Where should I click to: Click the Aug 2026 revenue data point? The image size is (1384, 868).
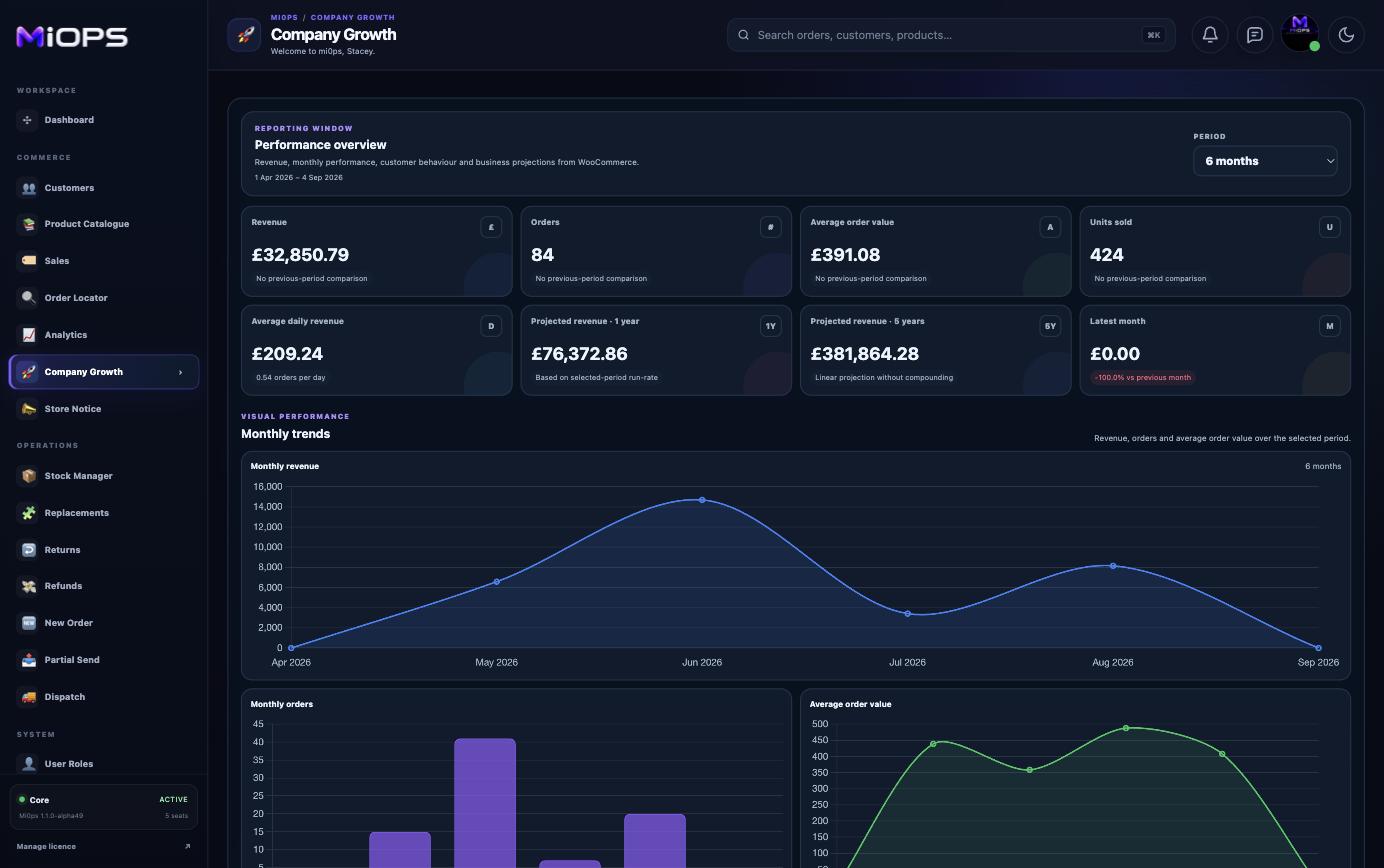pyautogui.click(x=1113, y=566)
